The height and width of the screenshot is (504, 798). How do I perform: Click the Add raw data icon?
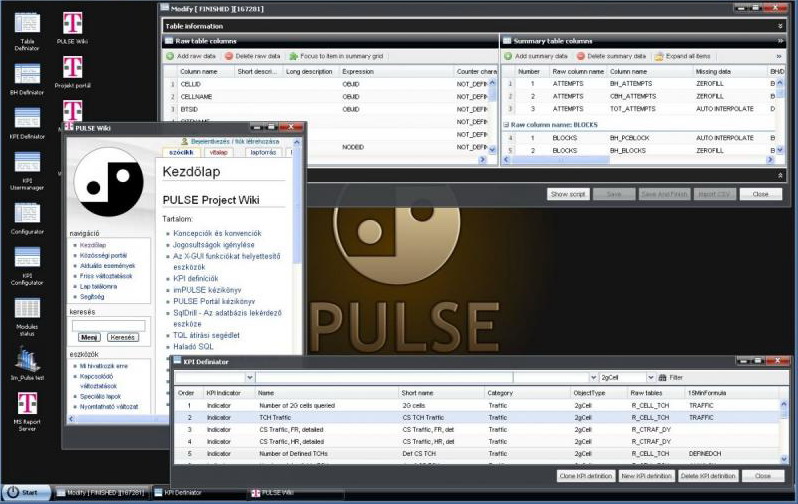point(170,56)
